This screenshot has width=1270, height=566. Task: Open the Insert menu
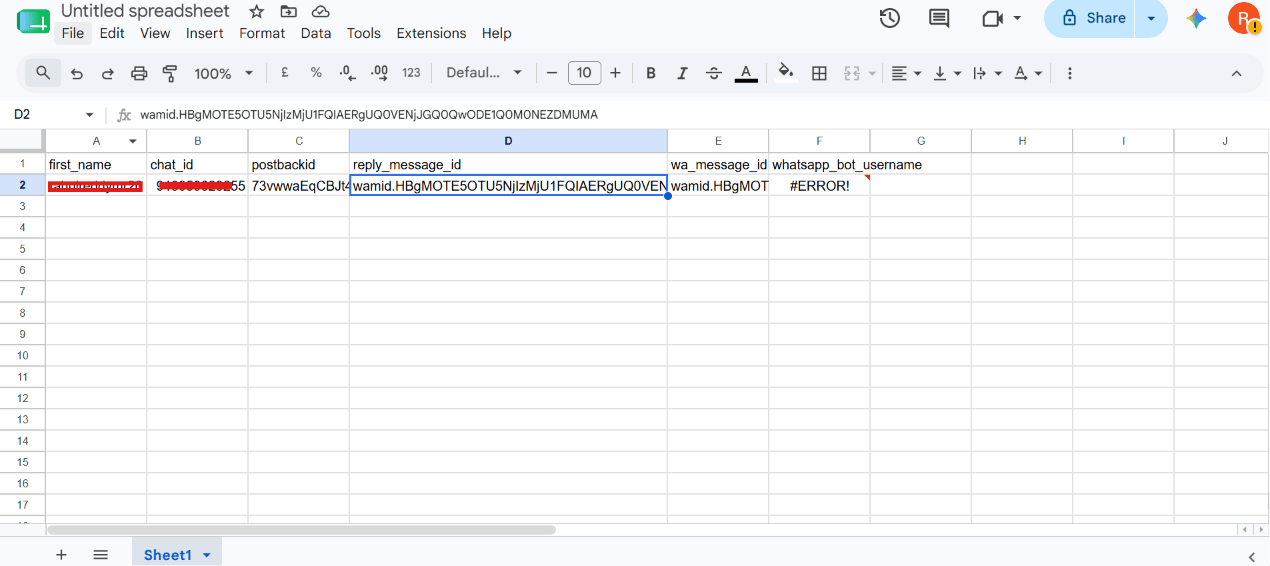click(205, 33)
